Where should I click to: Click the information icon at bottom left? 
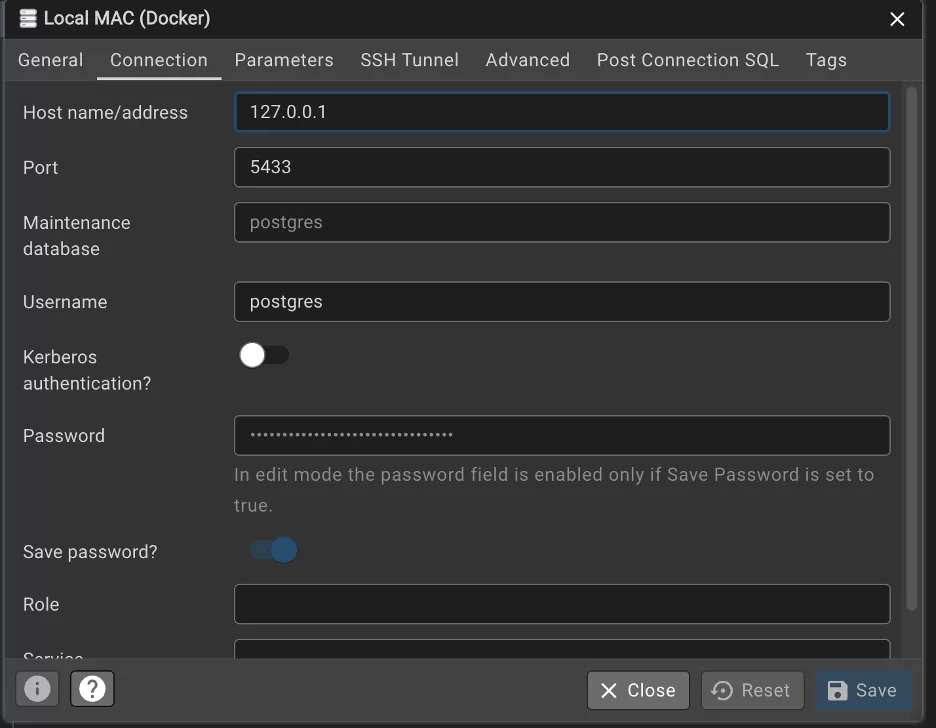click(36, 689)
